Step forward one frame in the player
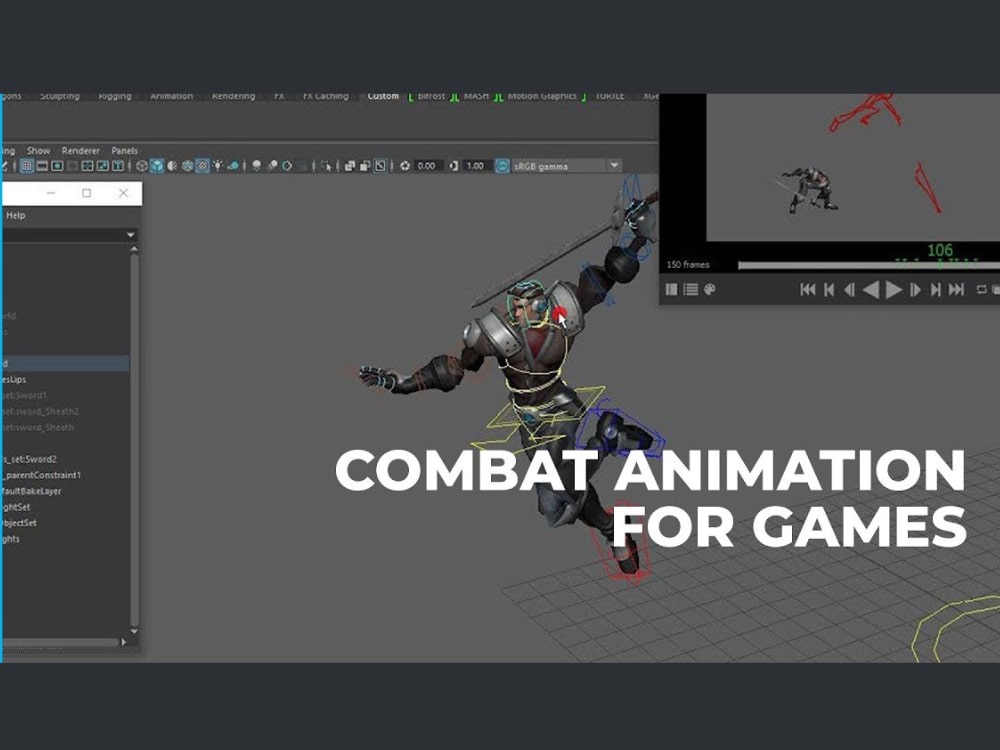 tap(915, 290)
